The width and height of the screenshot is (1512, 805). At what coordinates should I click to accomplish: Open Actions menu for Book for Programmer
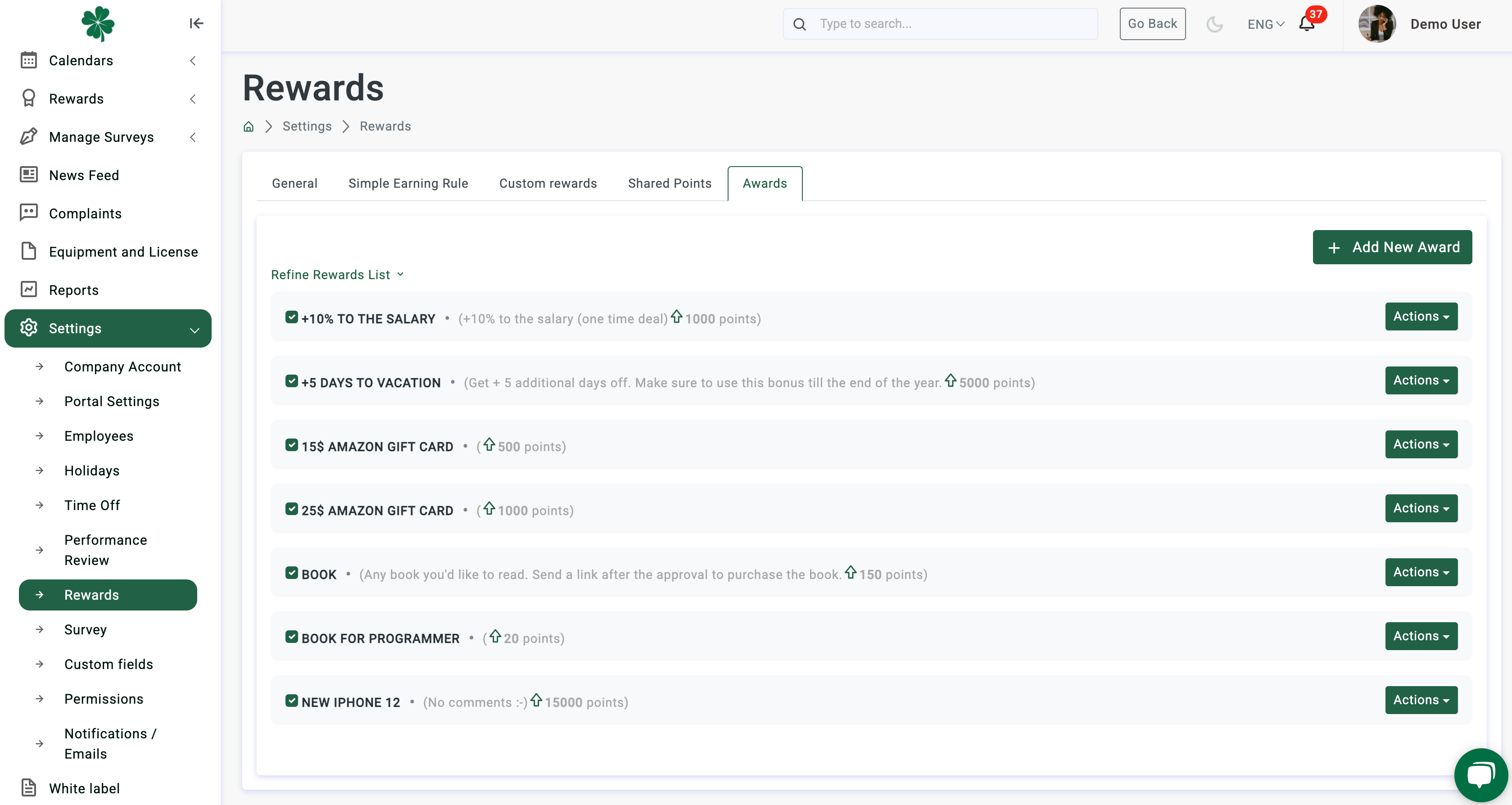[1421, 636]
